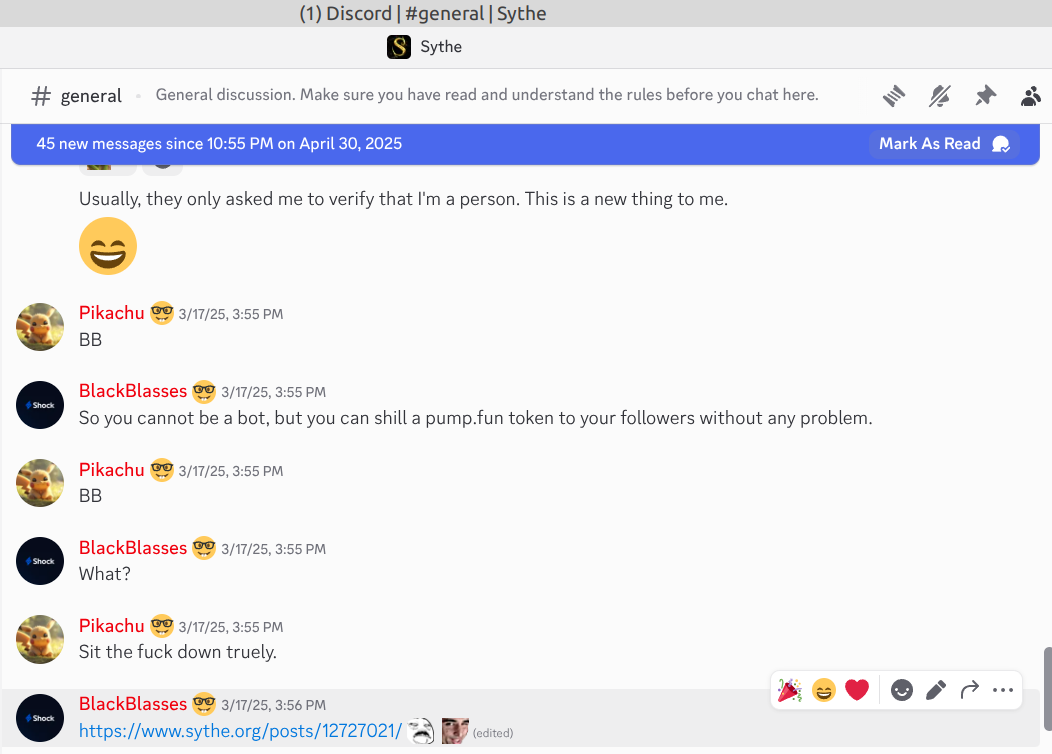The image size is (1052, 754).
Task: Click the forward message arrow icon
Action: pyautogui.click(x=969, y=690)
